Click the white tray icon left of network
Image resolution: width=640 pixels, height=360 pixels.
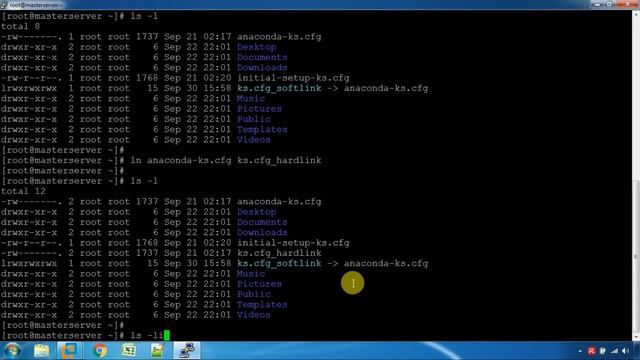pyautogui.click(x=602, y=351)
